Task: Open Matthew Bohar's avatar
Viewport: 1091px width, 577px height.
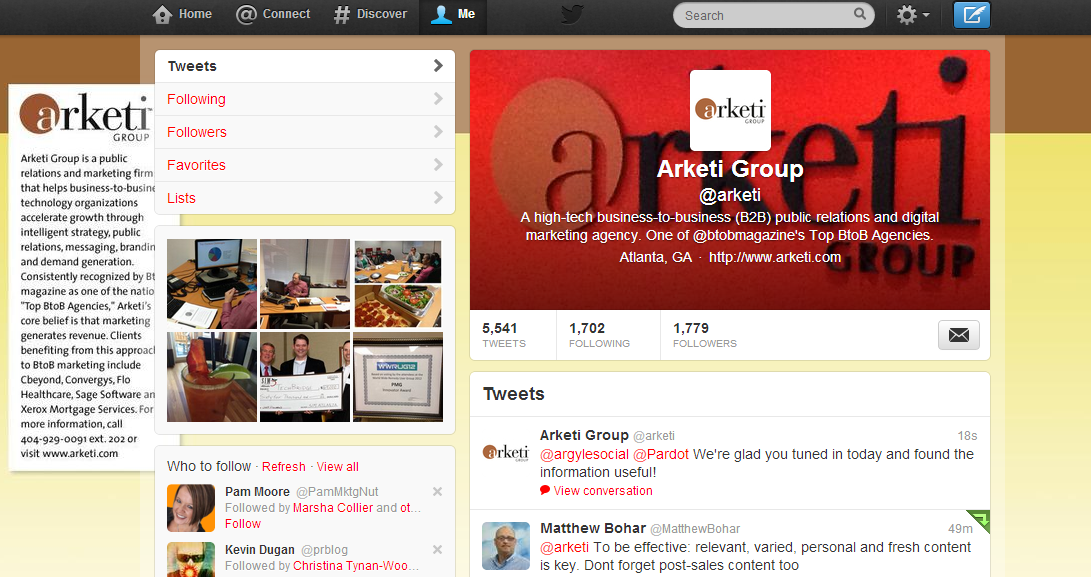Action: click(506, 546)
